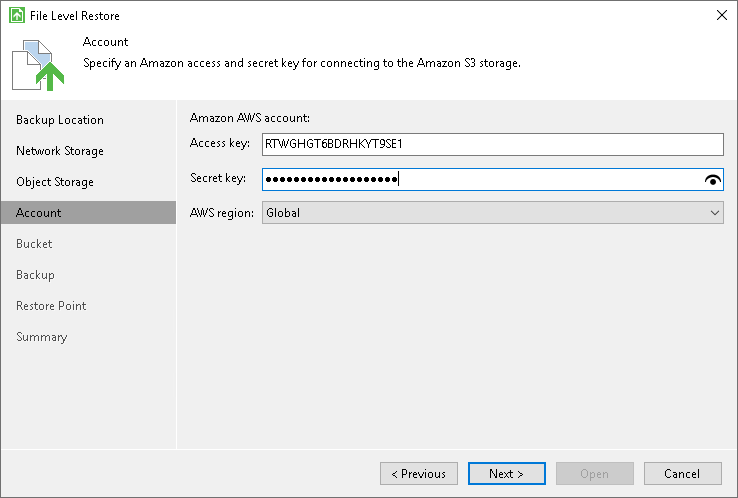Click the file restore wizard graphic
738x498 pixels.
coord(38,65)
